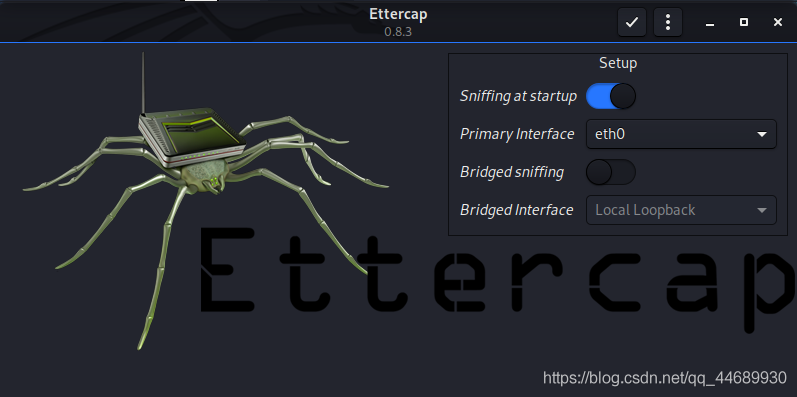Enable the Bridged sniffing switch

pos(610,172)
